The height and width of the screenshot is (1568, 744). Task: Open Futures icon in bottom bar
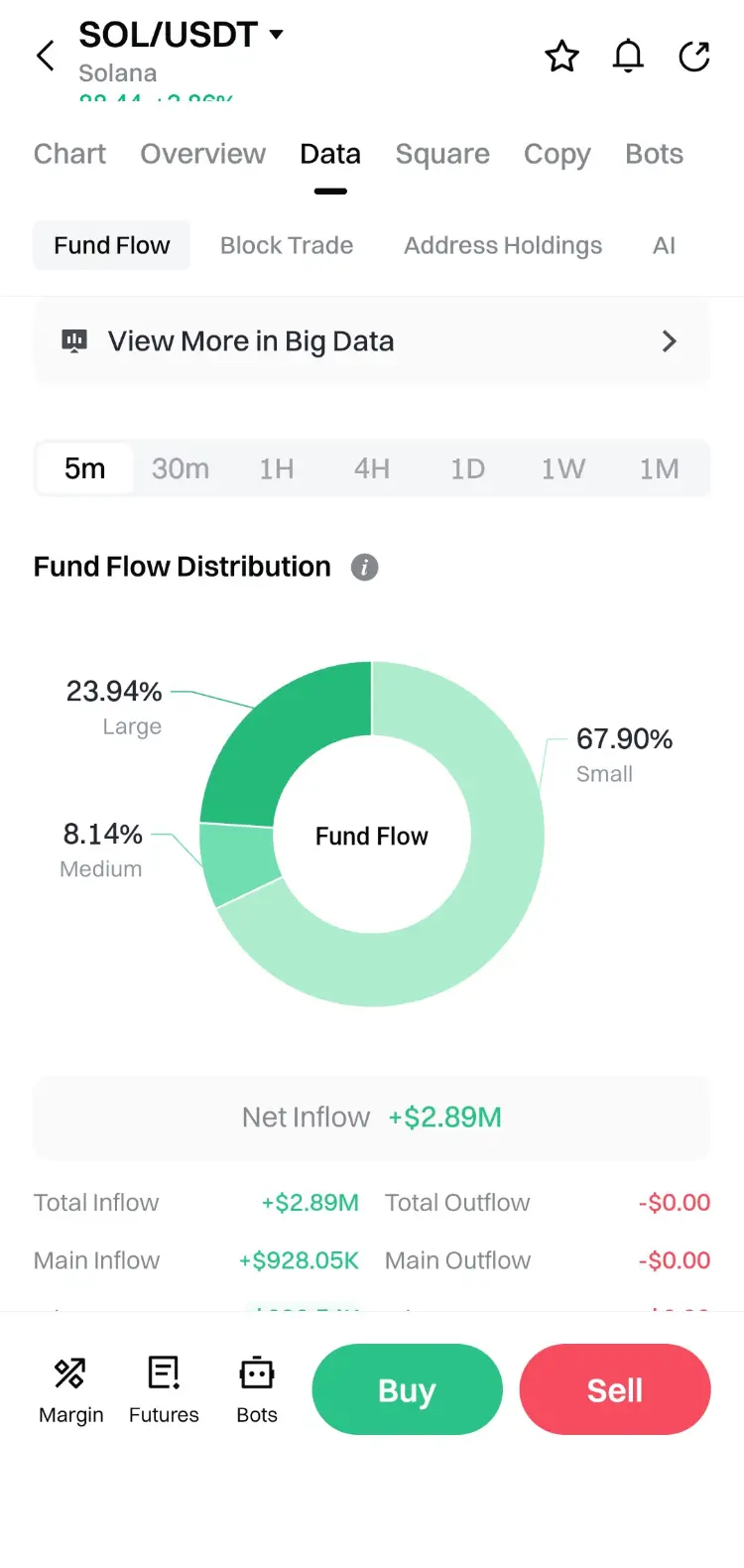click(x=164, y=1373)
